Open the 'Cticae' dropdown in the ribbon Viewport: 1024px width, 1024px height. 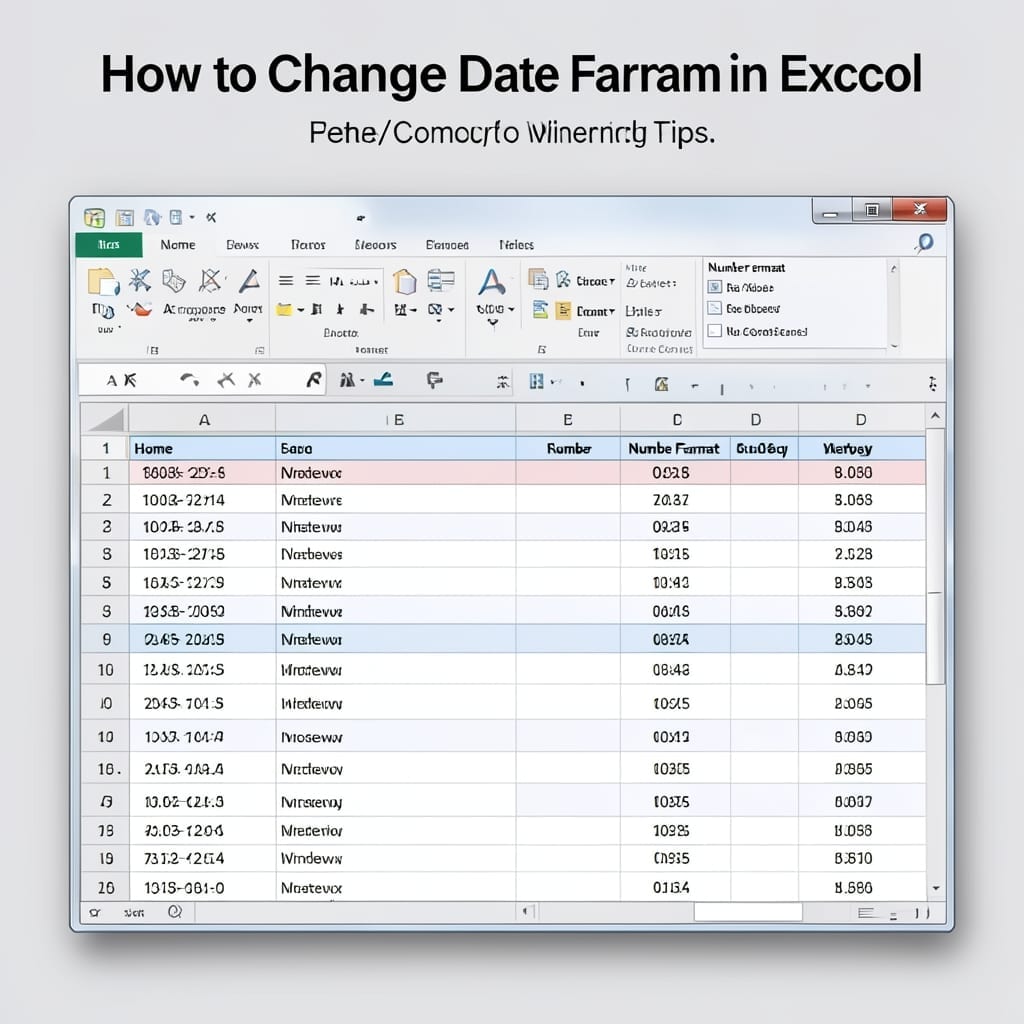click(x=596, y=281)
